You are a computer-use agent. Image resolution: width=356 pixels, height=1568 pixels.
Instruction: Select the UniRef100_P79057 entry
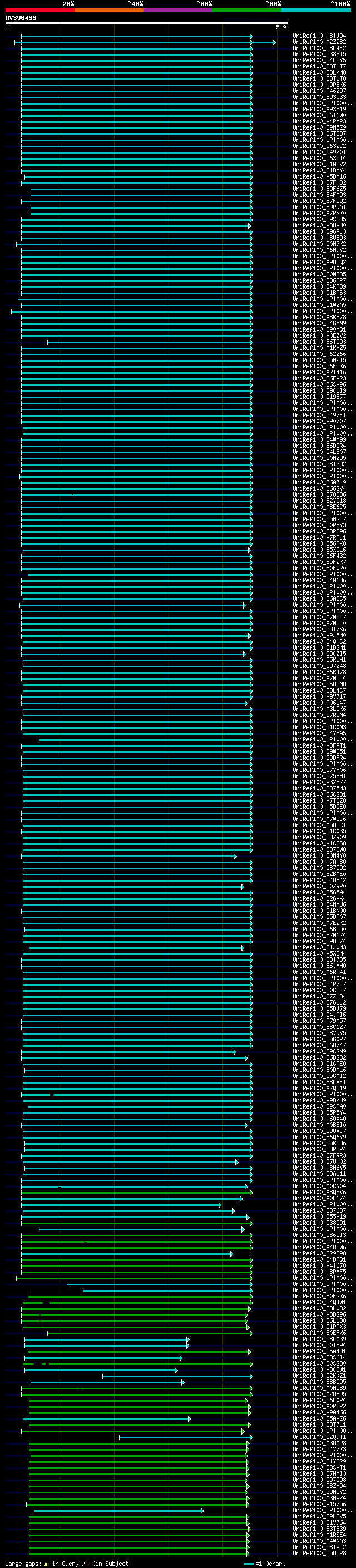click(x=319, y=1021)
